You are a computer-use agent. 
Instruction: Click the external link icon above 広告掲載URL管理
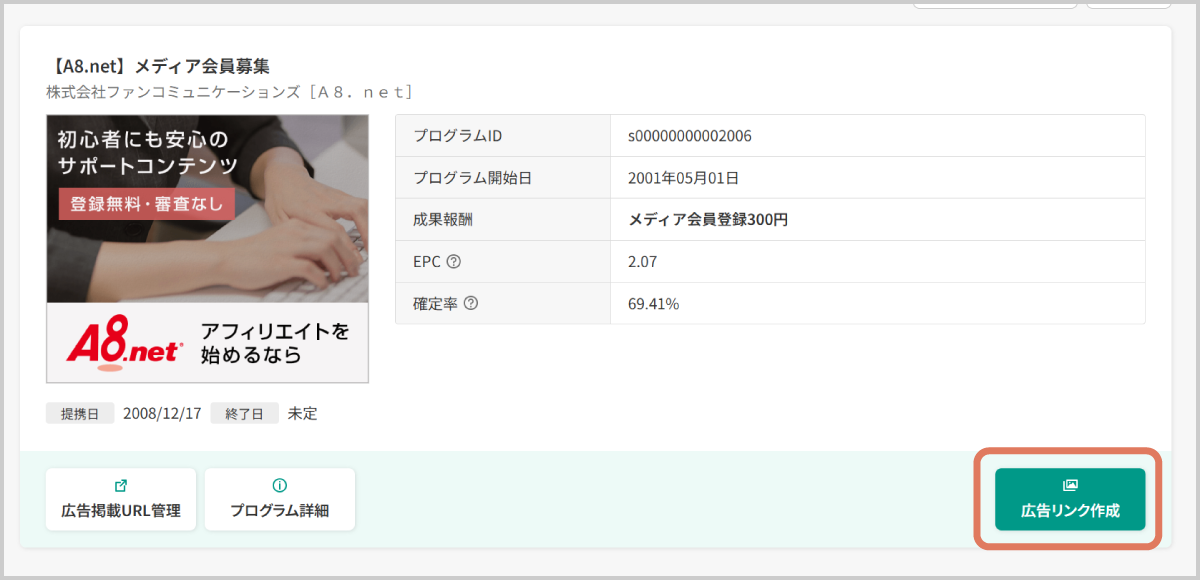tap(121, 485)
